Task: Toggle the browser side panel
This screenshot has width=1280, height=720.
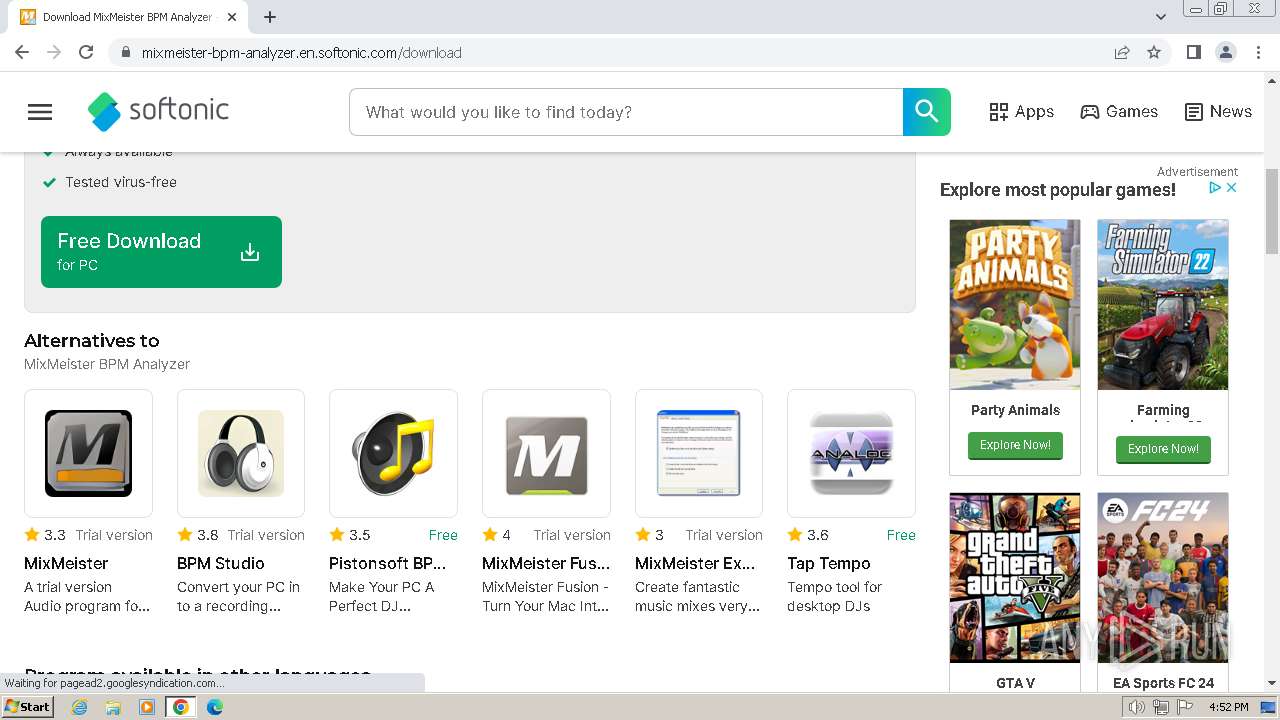Action: click(1193, 52)
